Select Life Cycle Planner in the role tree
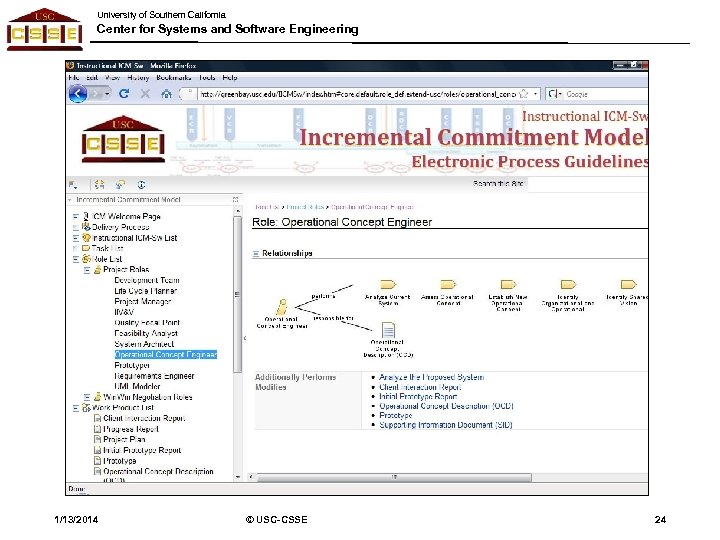 [x=146, y=291]
